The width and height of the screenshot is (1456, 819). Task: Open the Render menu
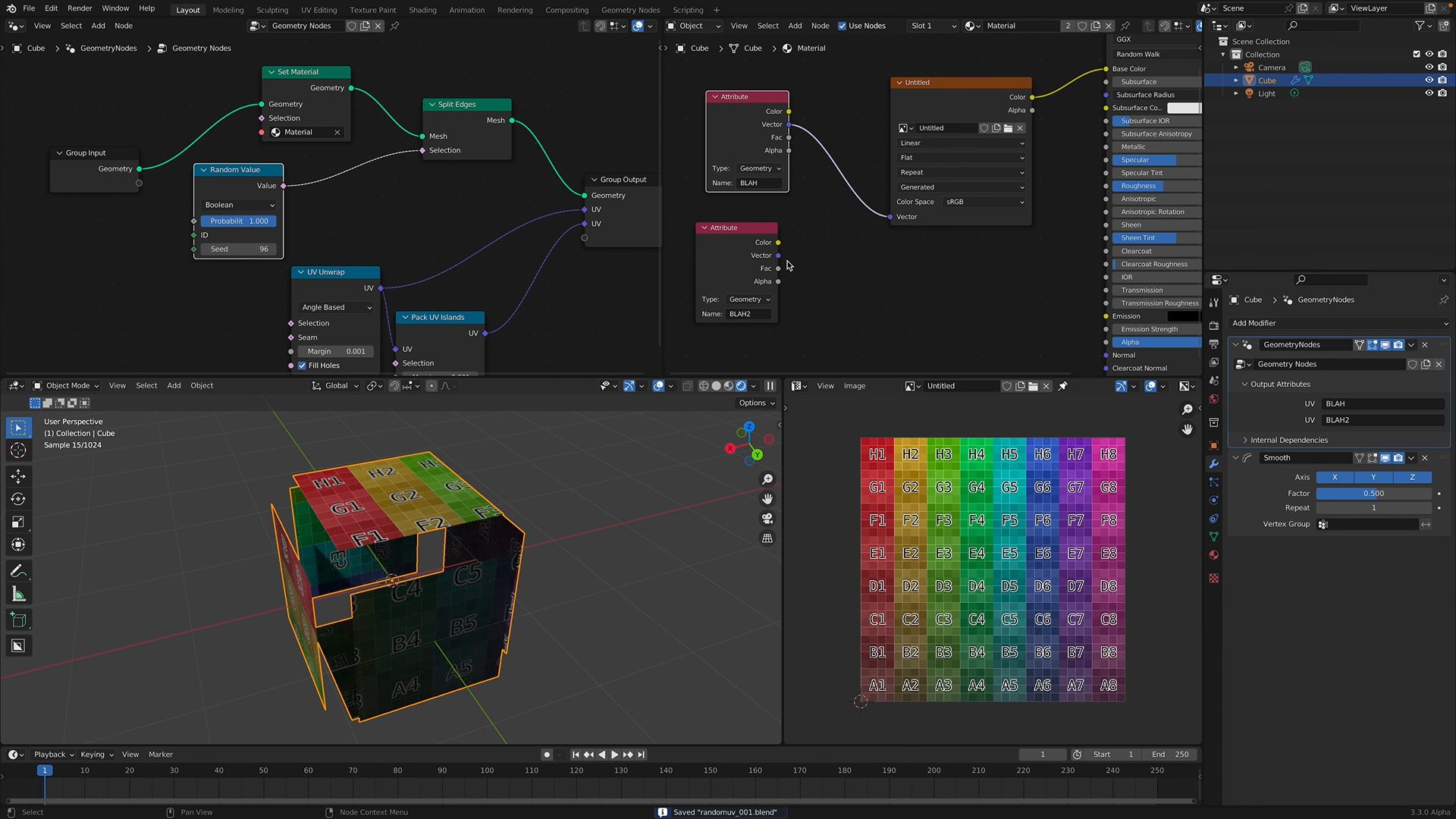[x=80, y=8]
